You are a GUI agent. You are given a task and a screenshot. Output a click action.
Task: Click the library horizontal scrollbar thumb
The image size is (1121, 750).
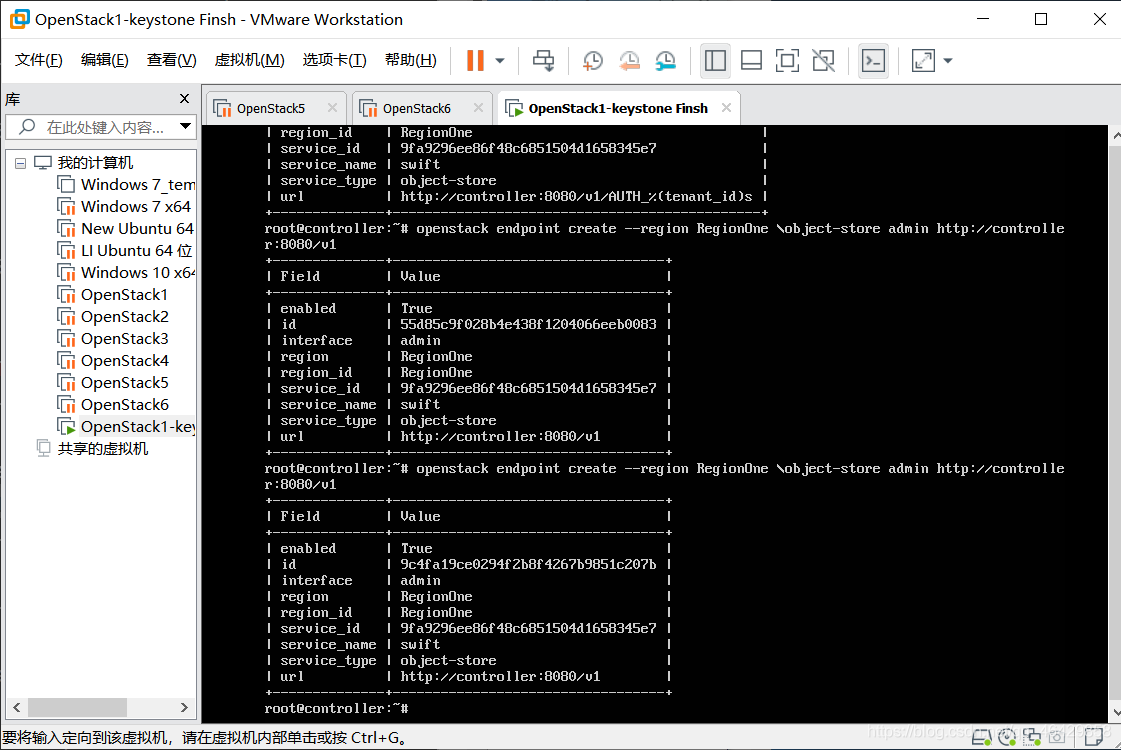pos(77,708)
